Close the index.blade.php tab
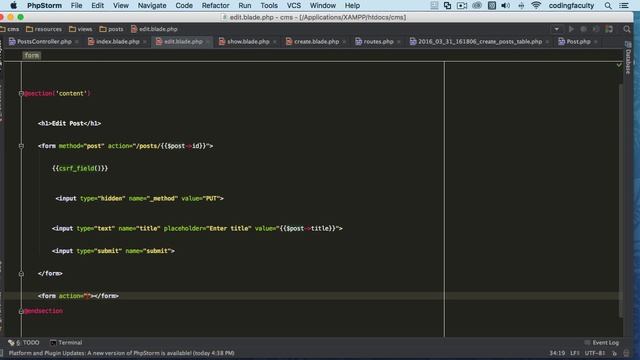640x360 pixels. (144, 42)
